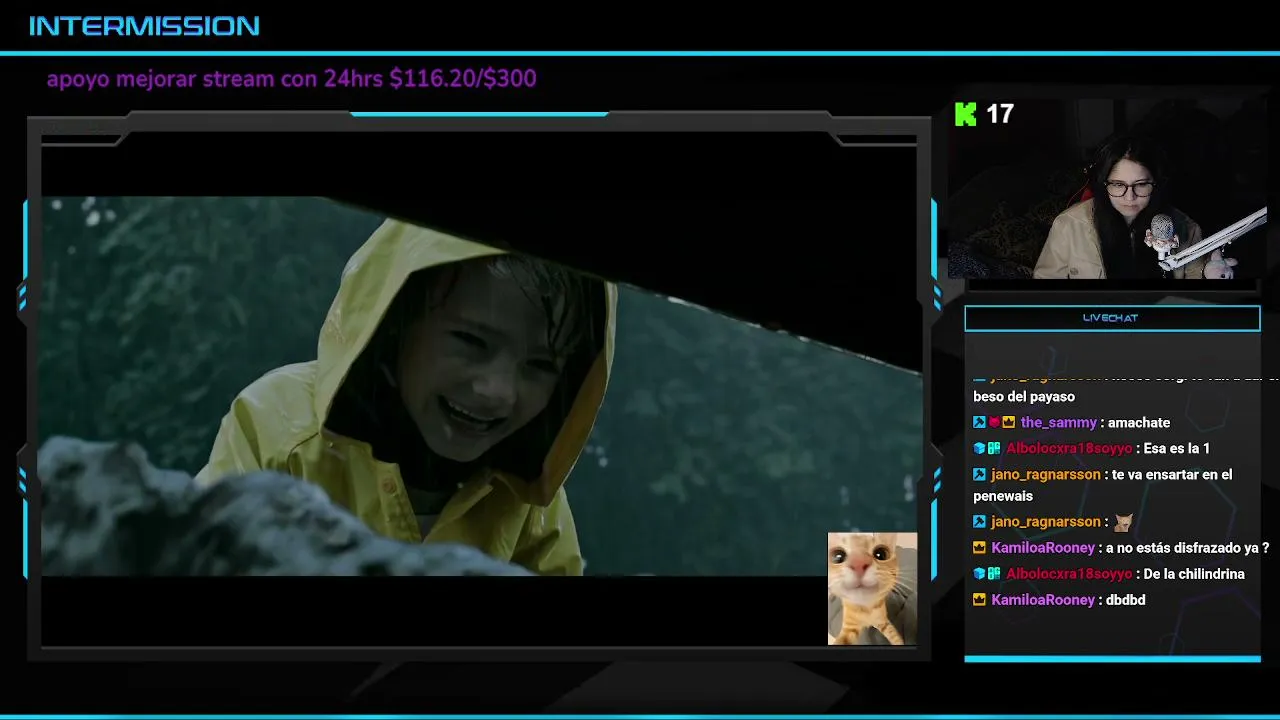Click the donation goal text "$116.20/$300"
Image resolution: width=1280 pixels, height=720 pixels.
(463, 78)
